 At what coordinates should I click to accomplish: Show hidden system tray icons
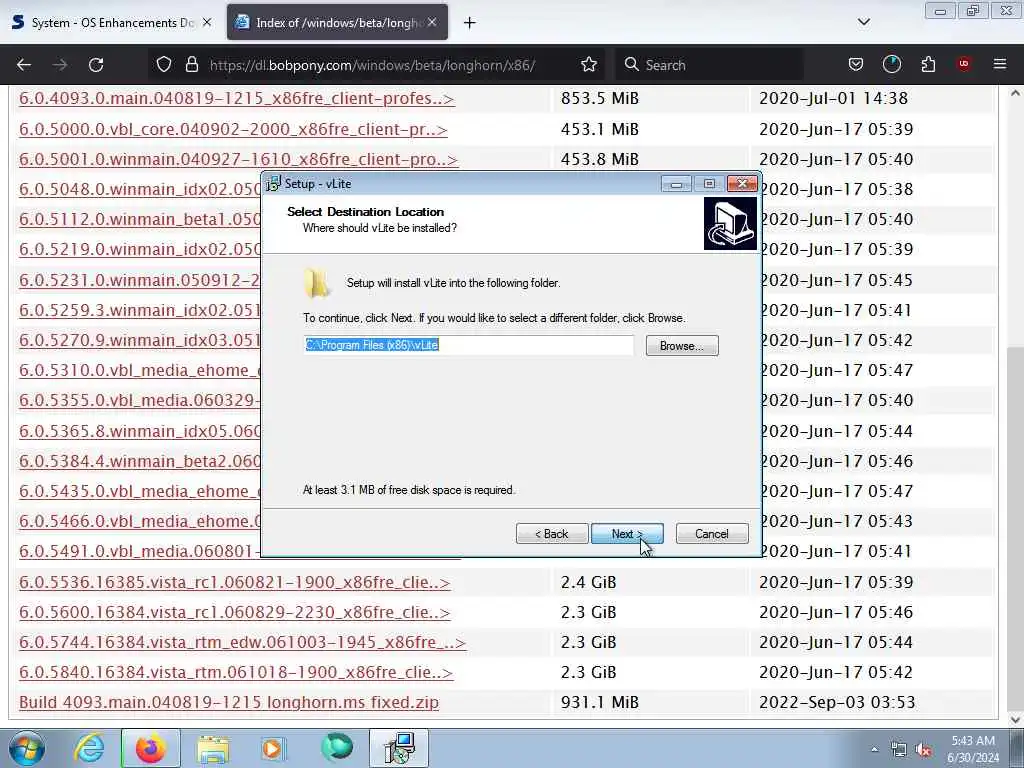[x=874, y=750]
